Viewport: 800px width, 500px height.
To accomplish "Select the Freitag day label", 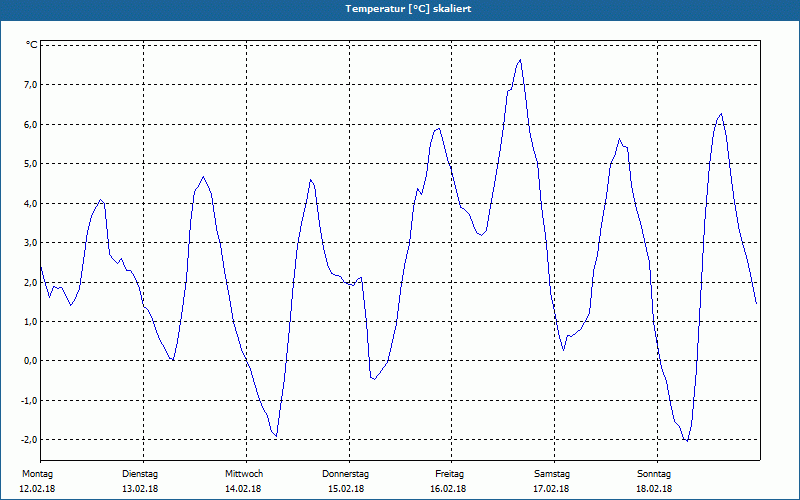I will [x=449, y=474].
